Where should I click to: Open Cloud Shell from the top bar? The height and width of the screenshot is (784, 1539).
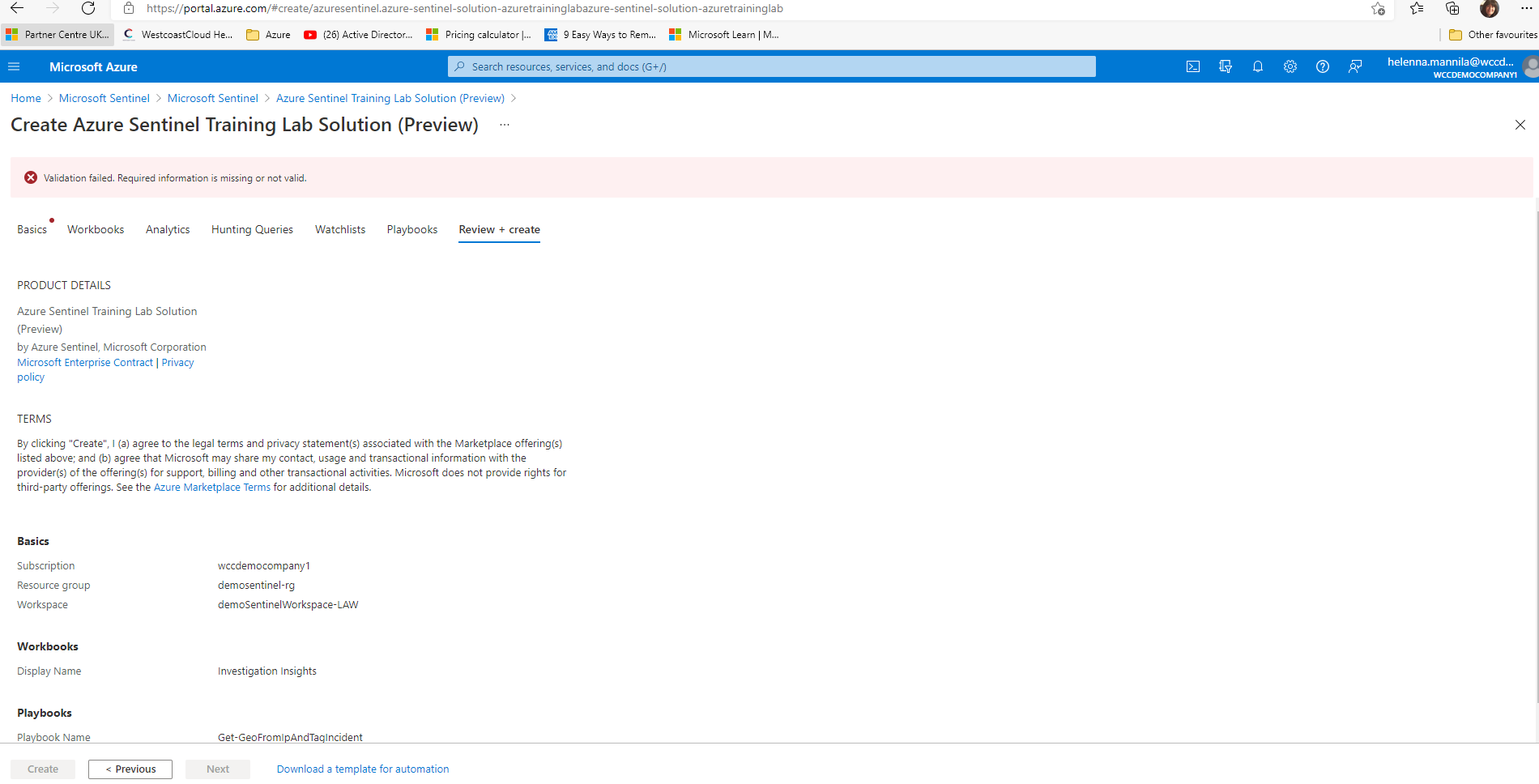click(x=1192, y=66)
